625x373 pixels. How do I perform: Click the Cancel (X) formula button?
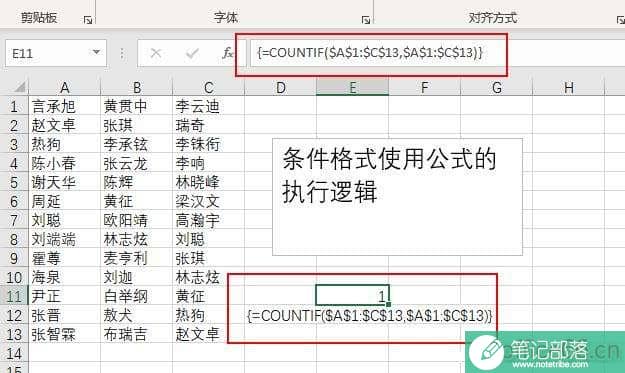point(156,53)
